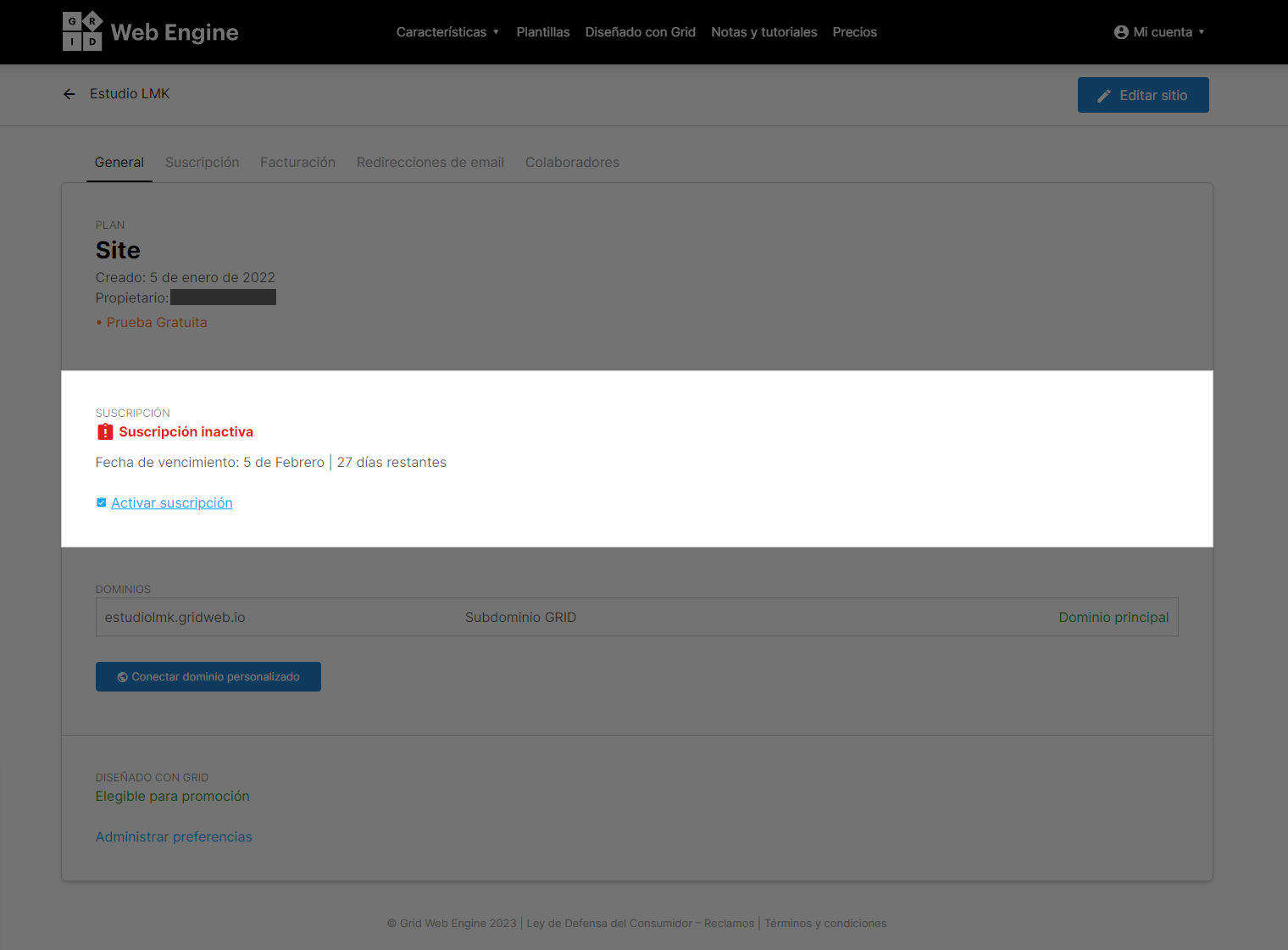1288x950 pixels.
Task: Click Conectar dominio personalizado button
Action: tap(208, 676)
